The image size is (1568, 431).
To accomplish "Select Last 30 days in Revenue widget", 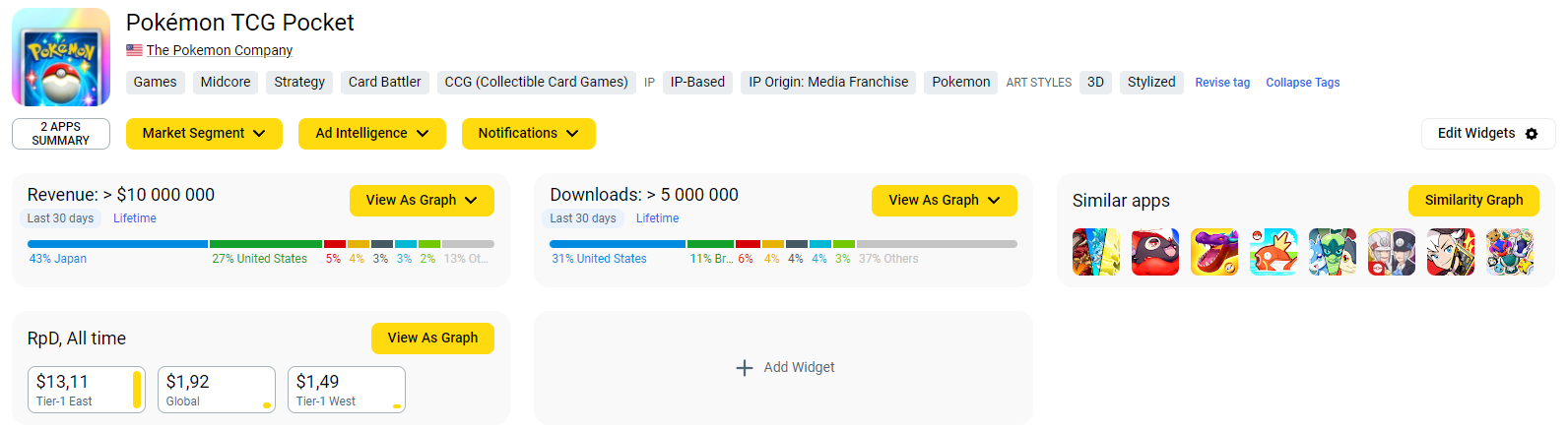I will point(60,218).
